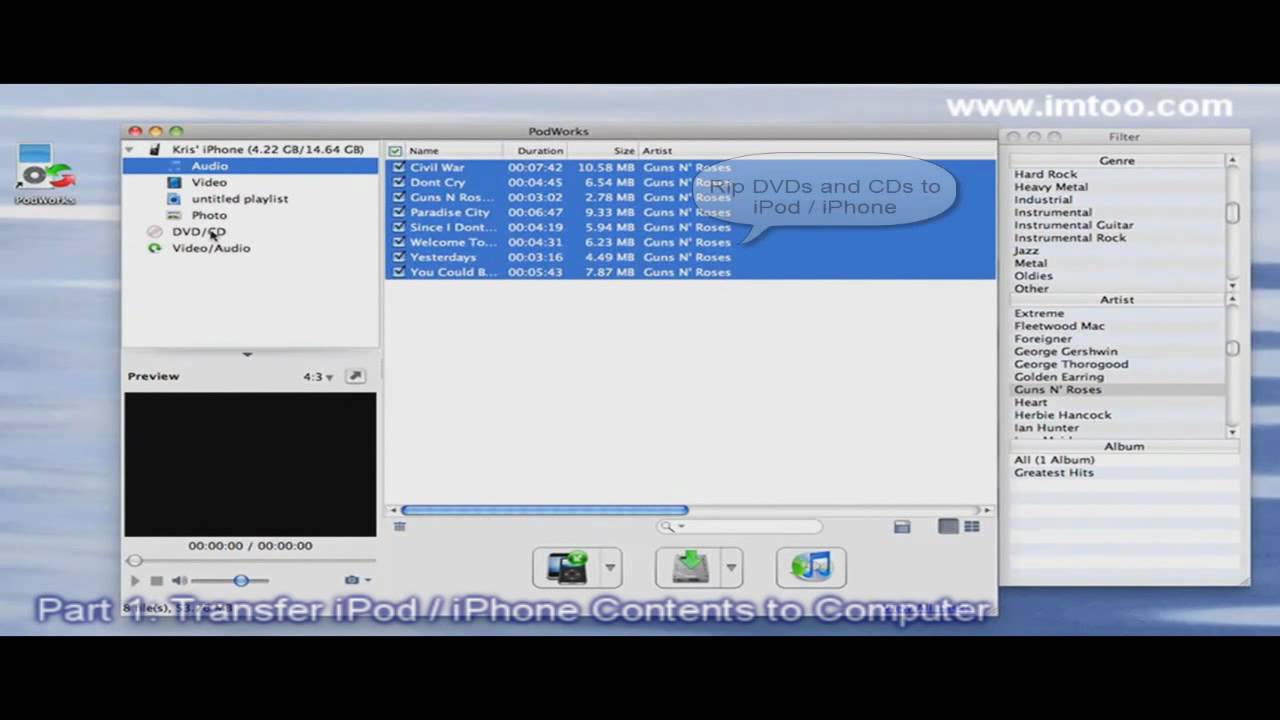Screen dimensions: 1280x720
Task: Click the Video/Audio convert icon
Action: [154, 248]
